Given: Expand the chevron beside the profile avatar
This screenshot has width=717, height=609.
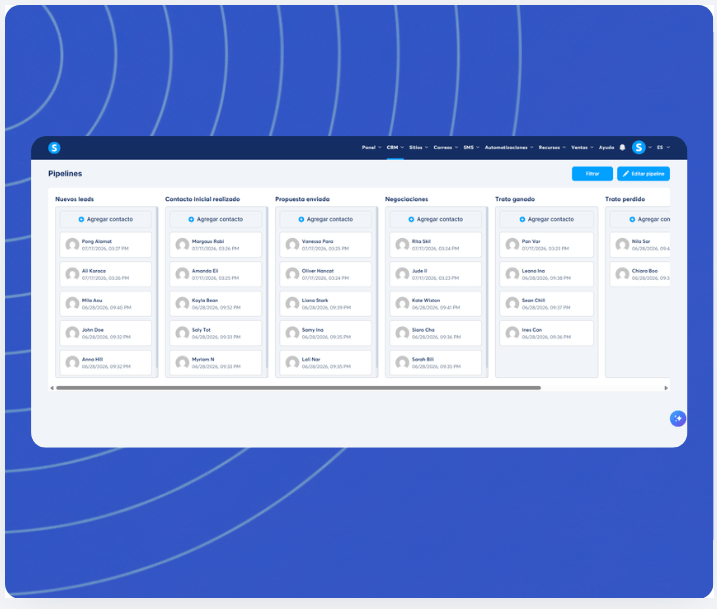Looking at the screenshot, I should 650,147.
